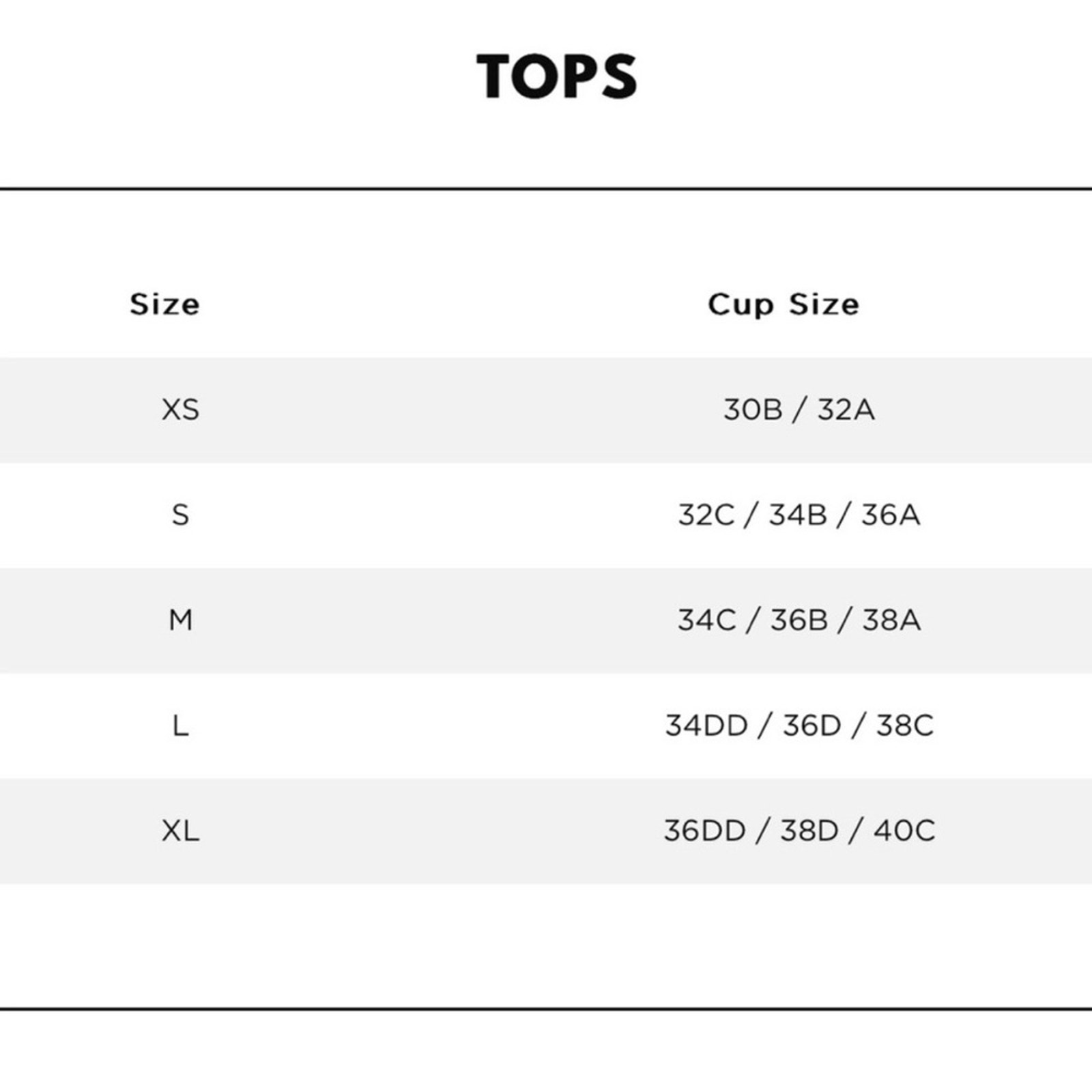Select the Size column header
This screenshot has width=1092, height=1092.
[x=165, y=304]
